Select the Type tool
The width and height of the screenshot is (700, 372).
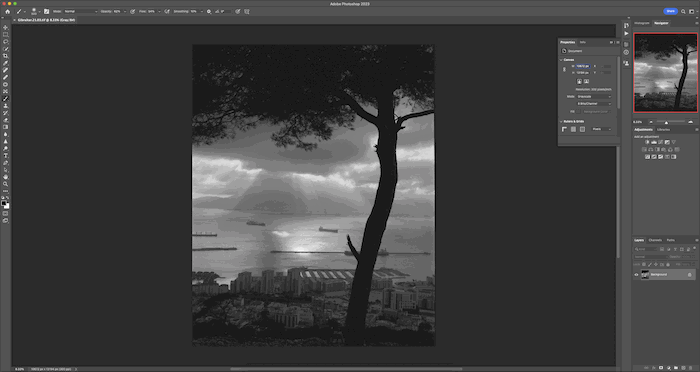(5, 156)
